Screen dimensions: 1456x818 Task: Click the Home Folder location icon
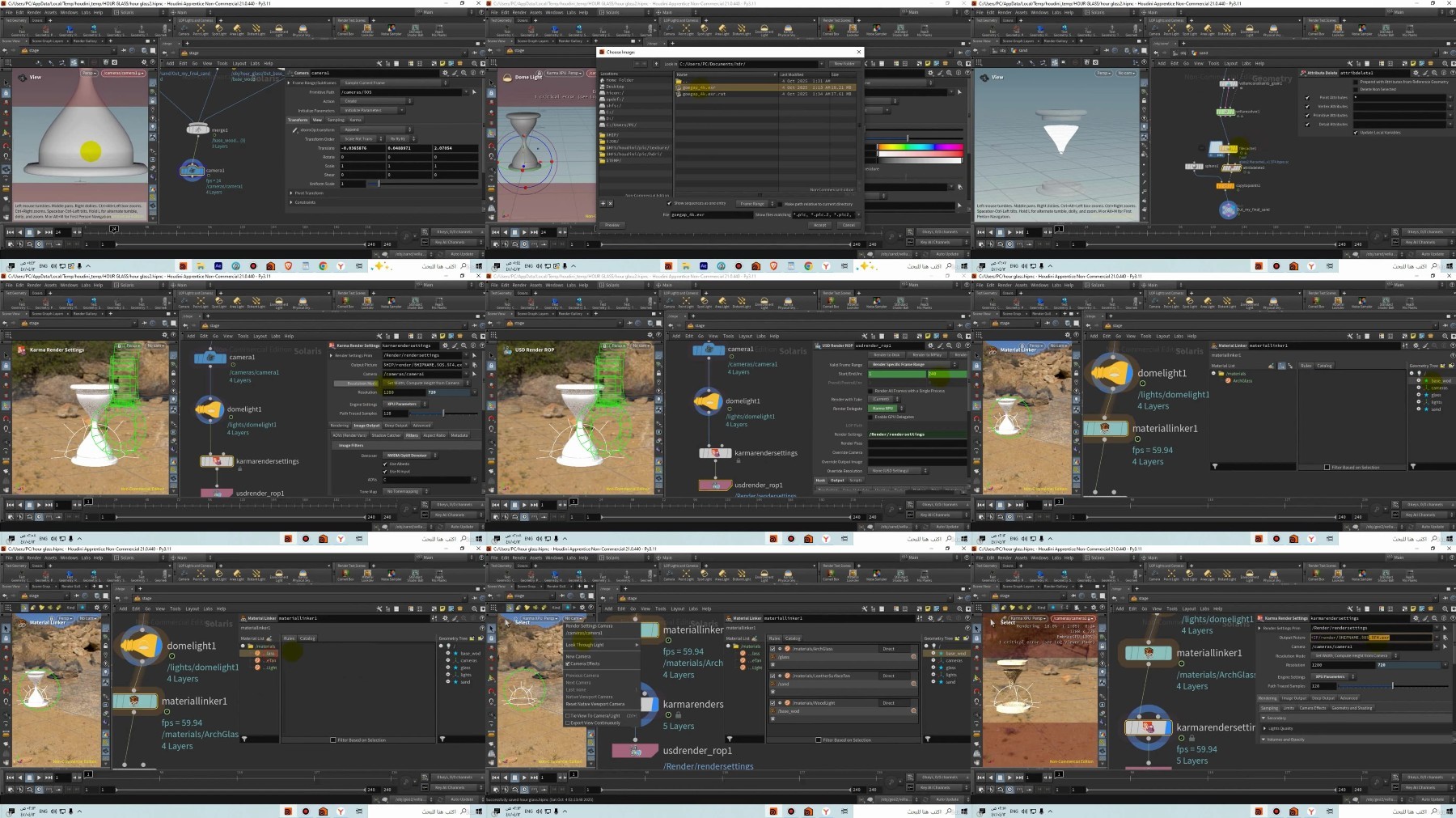click(x=603, y=80)
